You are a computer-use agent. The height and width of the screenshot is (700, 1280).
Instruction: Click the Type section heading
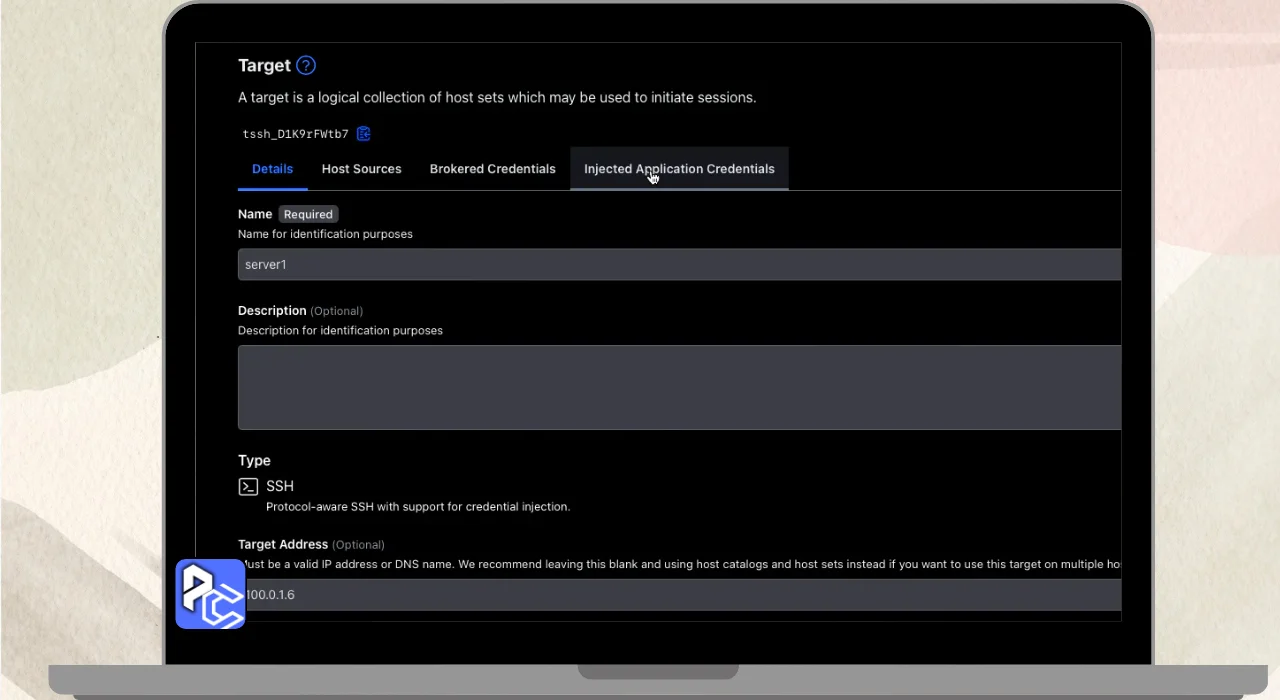(x=254, y=461)
